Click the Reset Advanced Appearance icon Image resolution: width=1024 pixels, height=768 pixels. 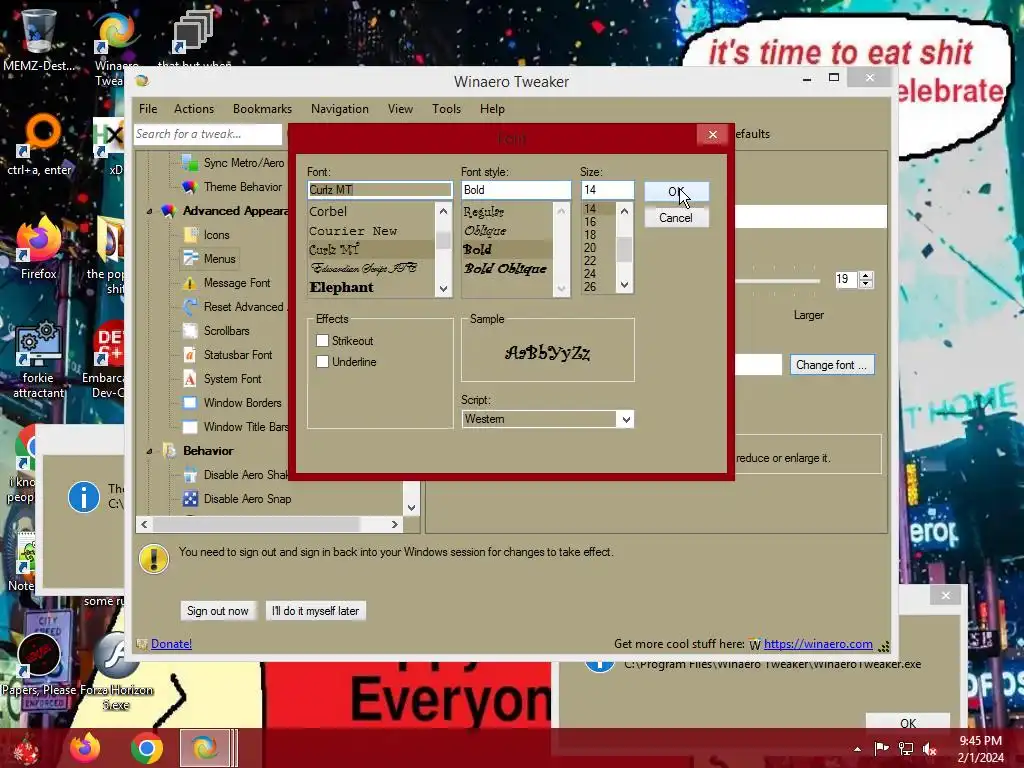point(190,307)
